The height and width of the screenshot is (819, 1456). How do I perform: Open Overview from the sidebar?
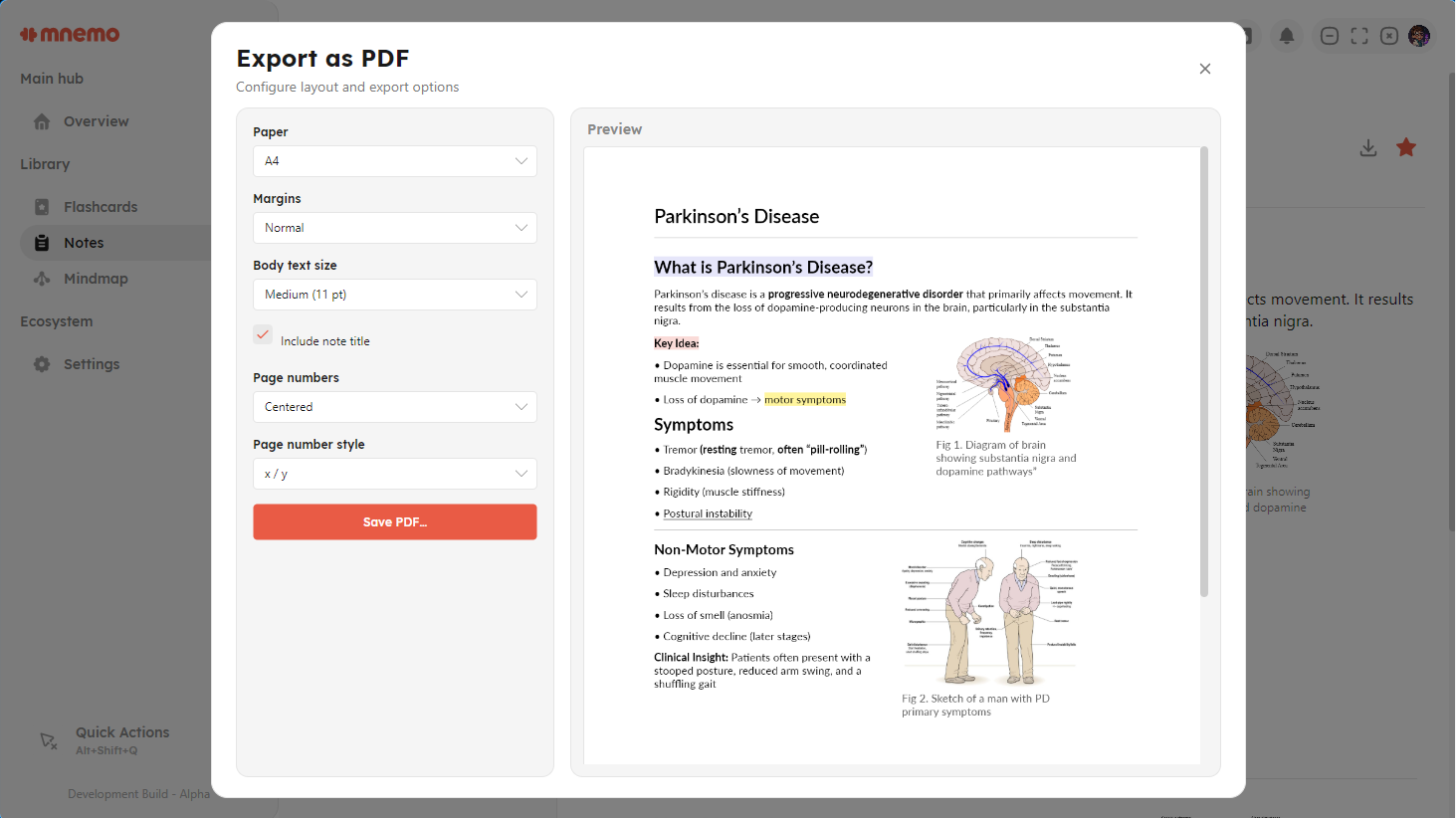[x=96, y=121]
